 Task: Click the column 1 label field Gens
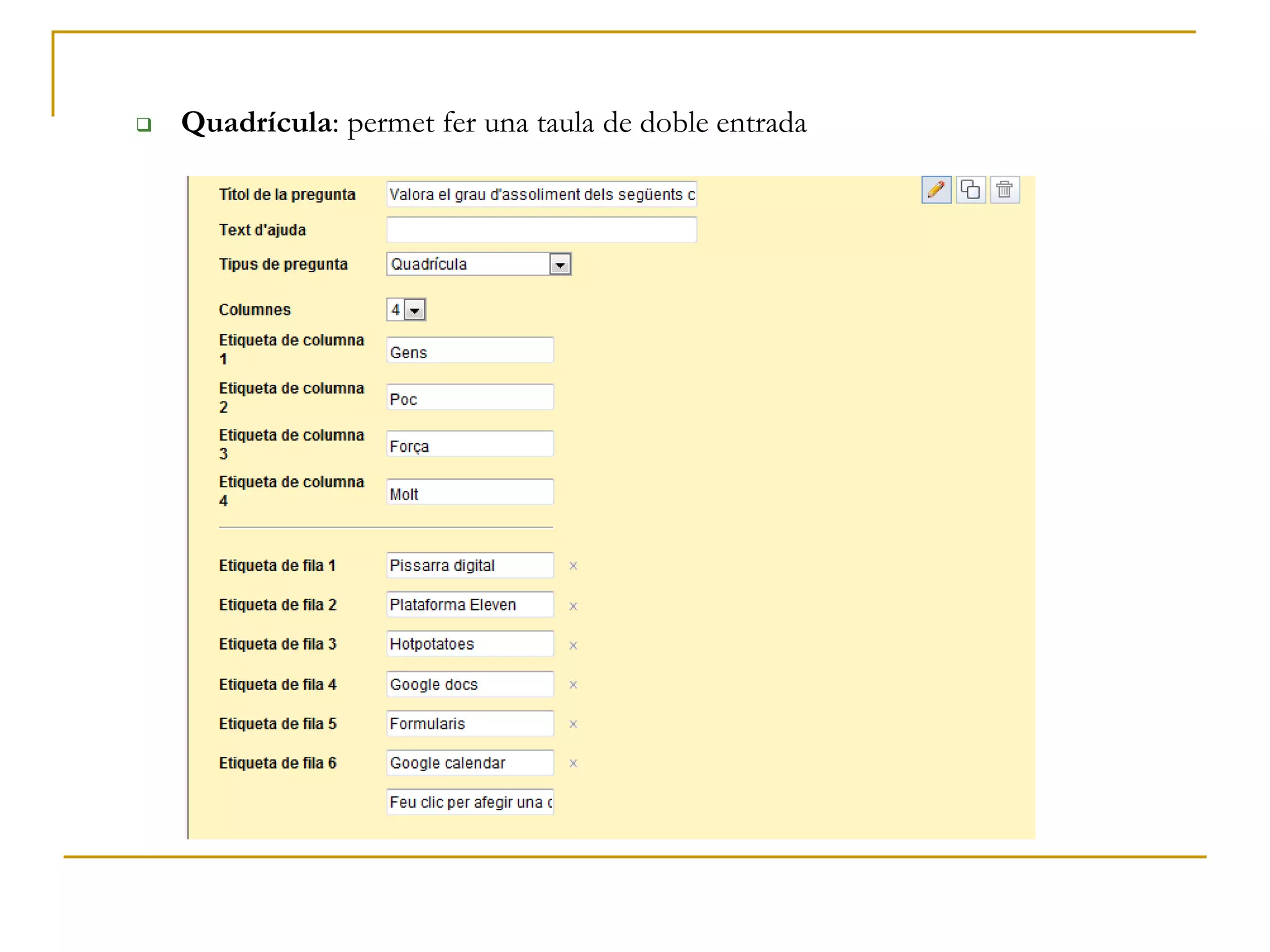tap(469, 351)
